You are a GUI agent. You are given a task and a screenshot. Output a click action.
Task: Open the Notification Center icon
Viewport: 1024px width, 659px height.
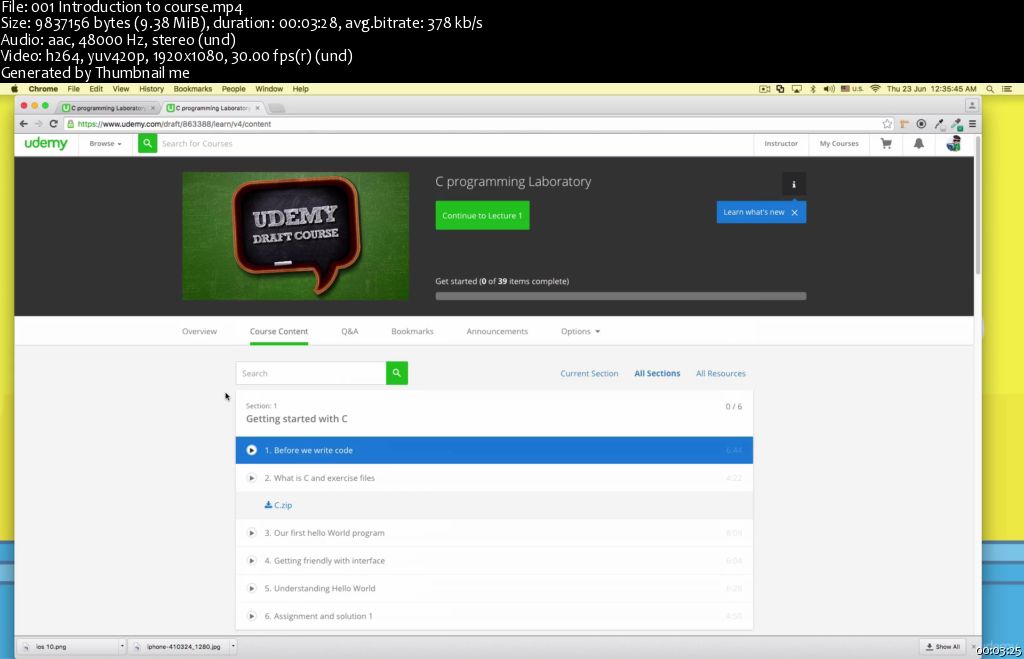[x=1007, y=89]
